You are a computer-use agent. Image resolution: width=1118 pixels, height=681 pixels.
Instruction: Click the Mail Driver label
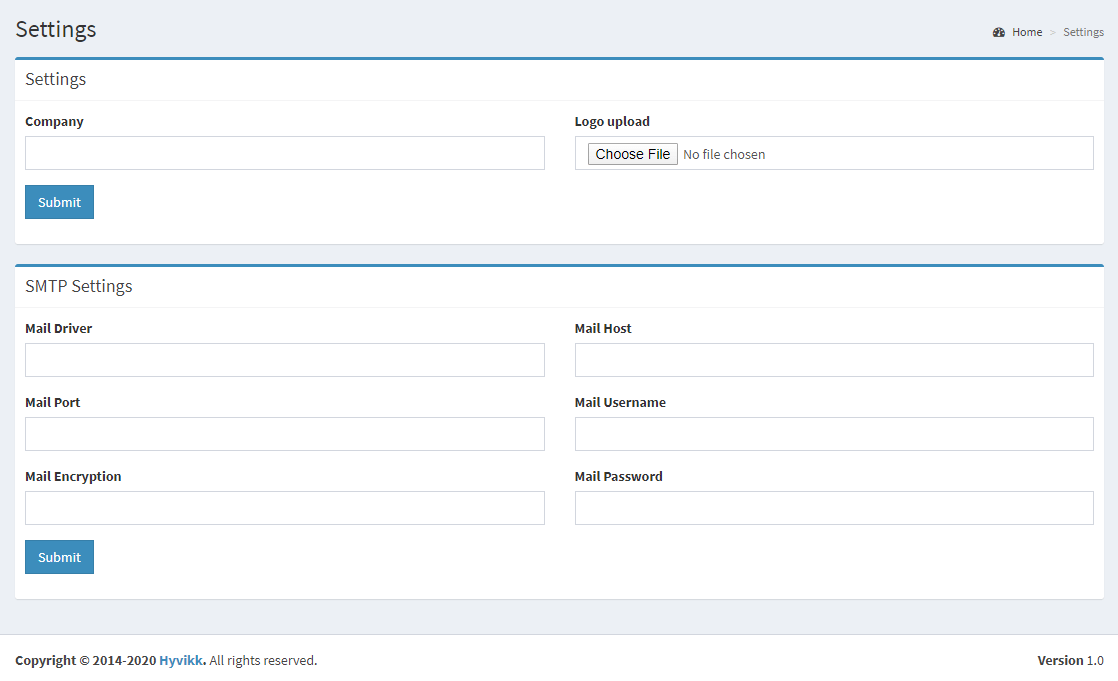pyautogui.click(x=58, y=328)
